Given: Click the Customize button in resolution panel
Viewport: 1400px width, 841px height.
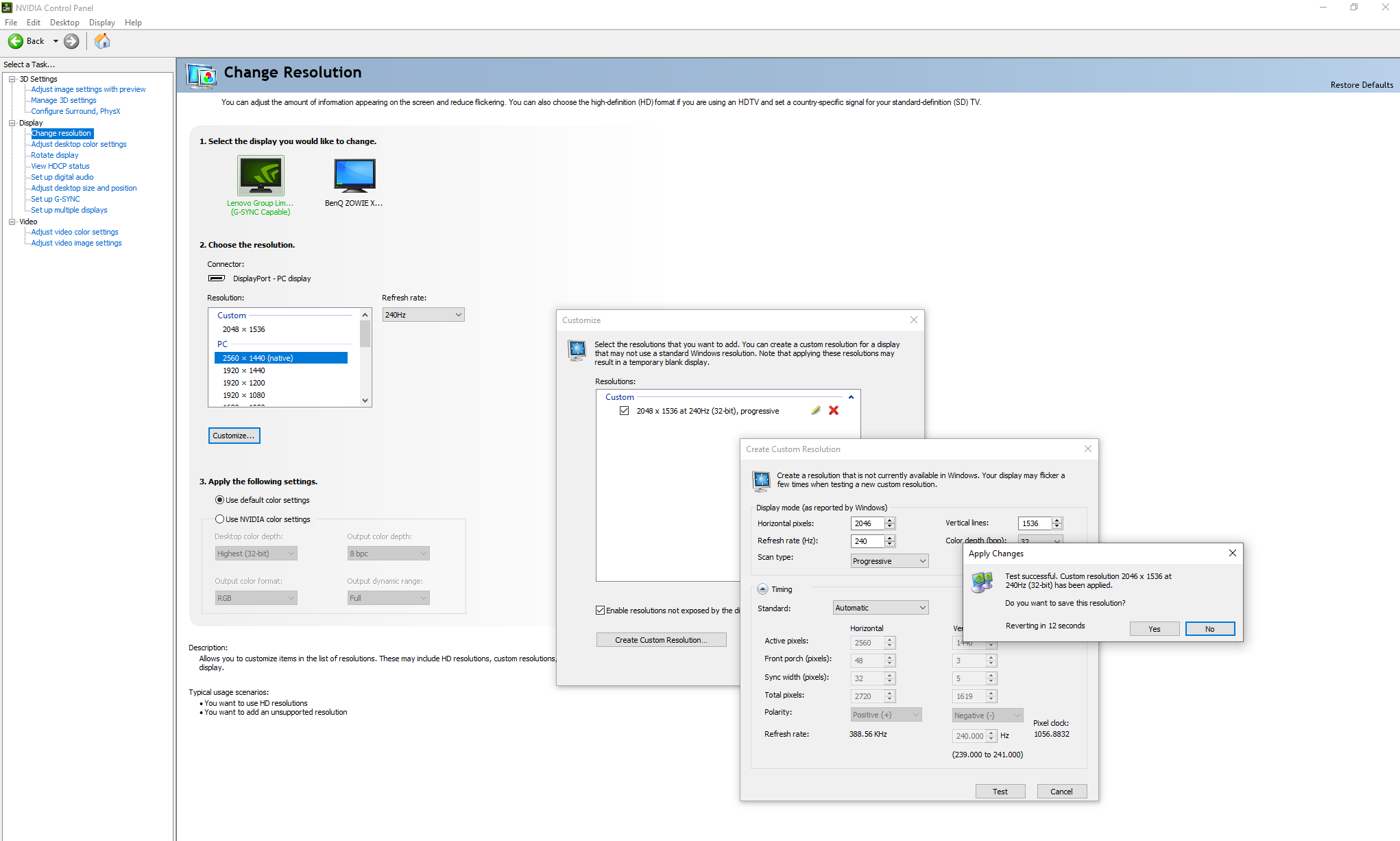Looking at the screenshot, I should [234, 435].
